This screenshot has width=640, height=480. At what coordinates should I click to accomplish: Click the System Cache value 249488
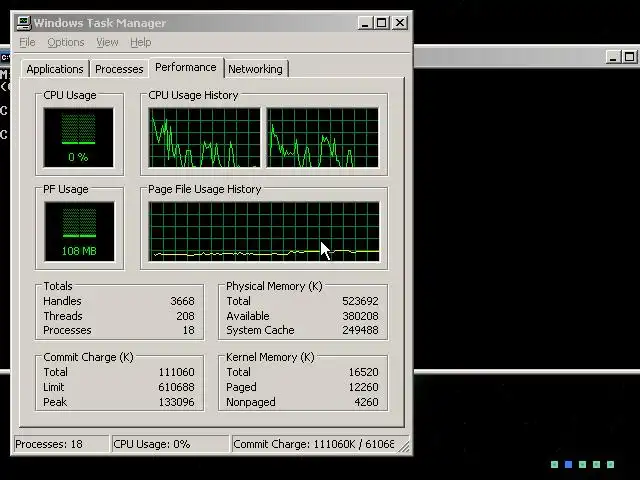pyautogui.click(x=360, y=330)
